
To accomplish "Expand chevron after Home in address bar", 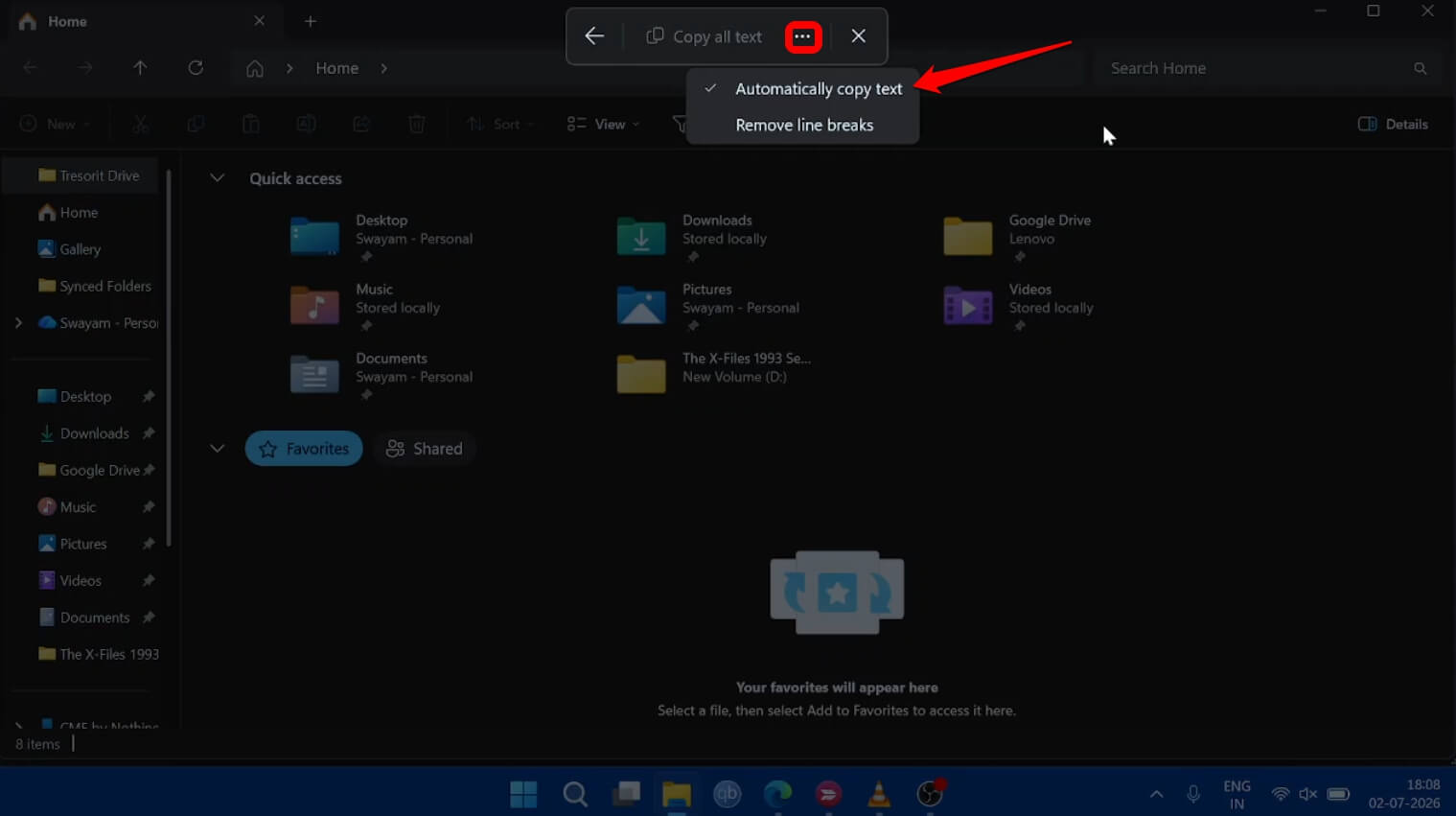I will click(x=383, y=68).
